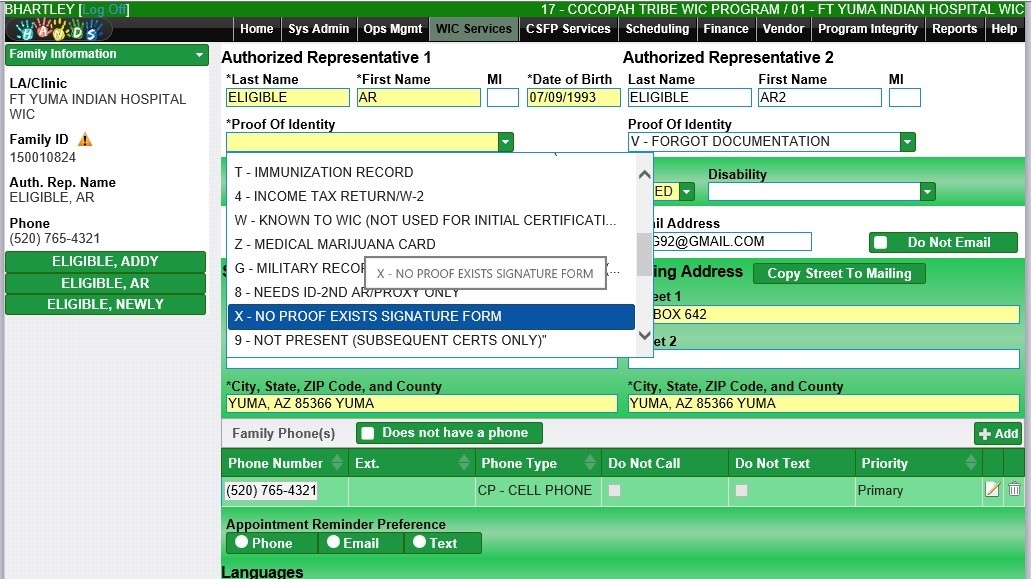Click the Proof Of Identity list scrollbar thumb
This screenshot has height=579, width=1031.
click(x=644, y=256)
